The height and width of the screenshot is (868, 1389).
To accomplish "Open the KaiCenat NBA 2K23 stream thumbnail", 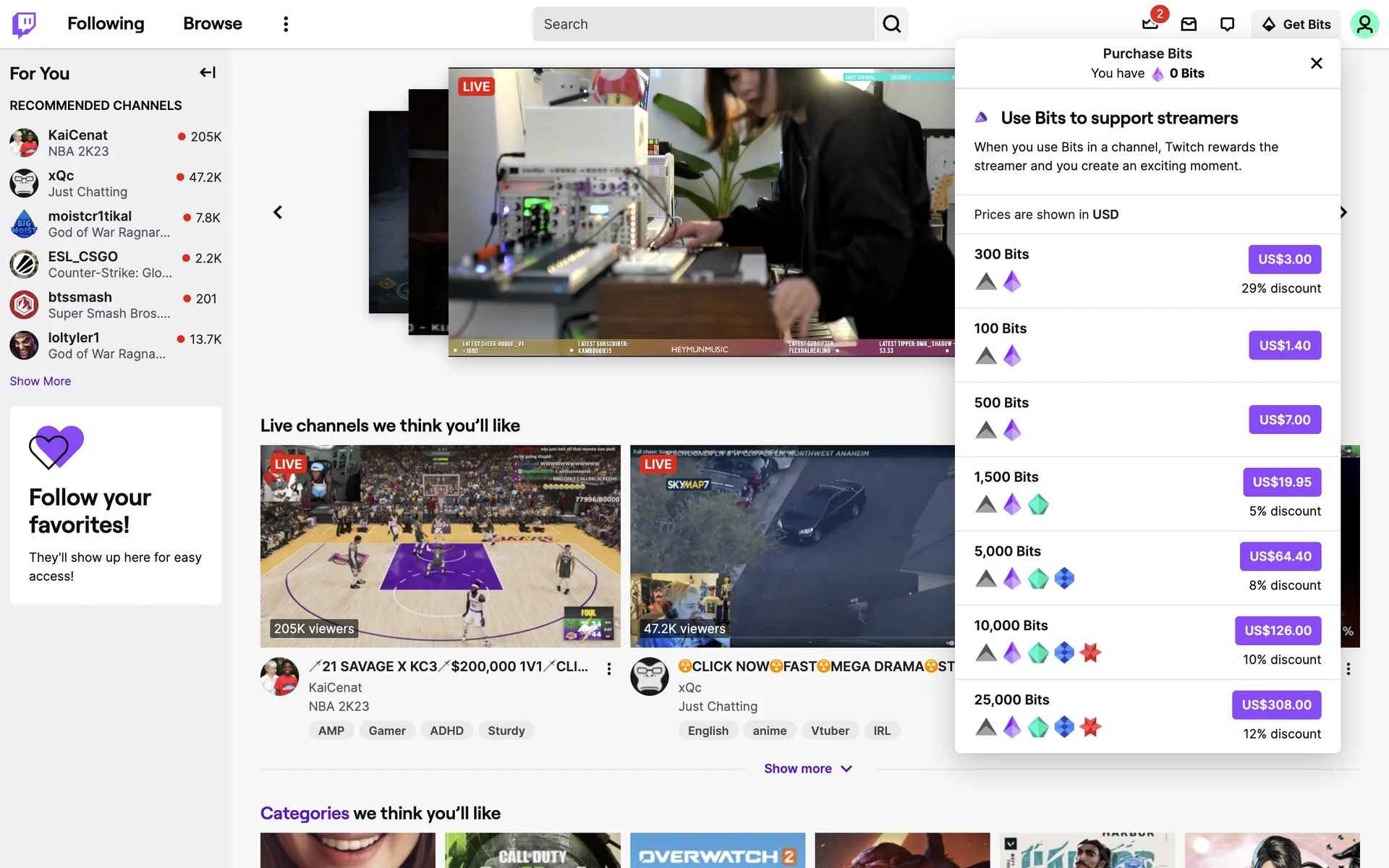I will [440, 545].
